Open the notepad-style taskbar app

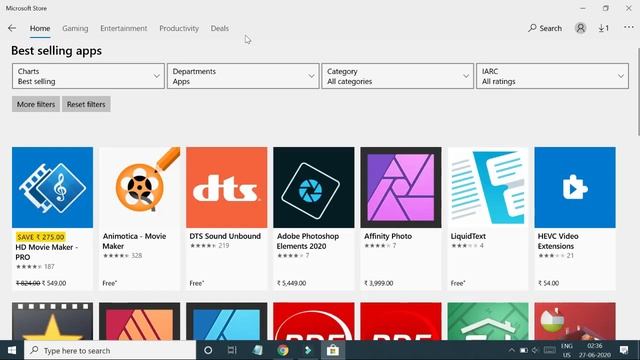pyautogui.click(x=258, y=350)
